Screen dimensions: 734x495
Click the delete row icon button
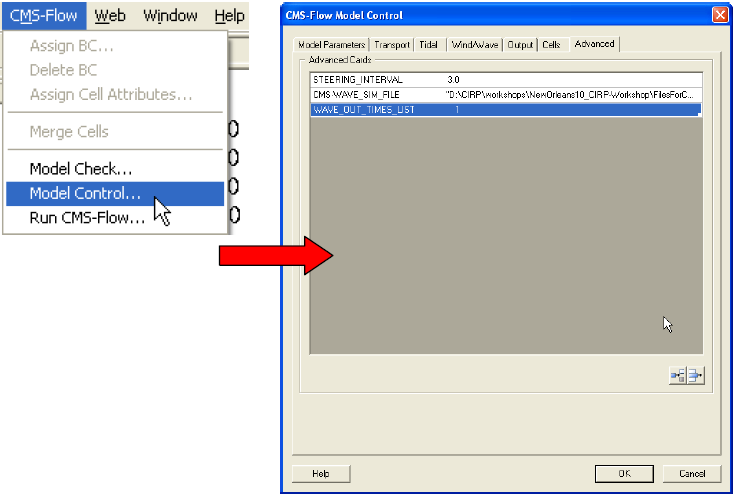[x=695, y=375]
